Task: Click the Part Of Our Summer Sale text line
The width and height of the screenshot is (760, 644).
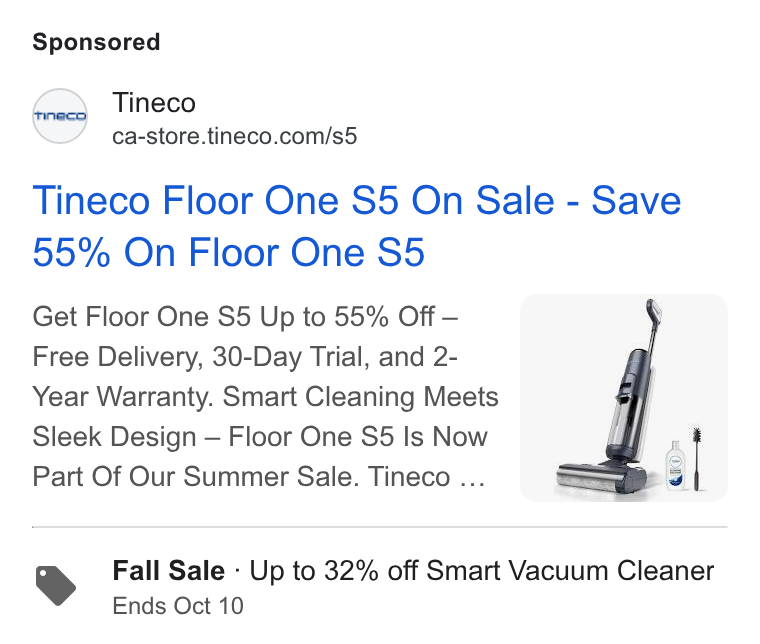Action: (x=258, y=476)
